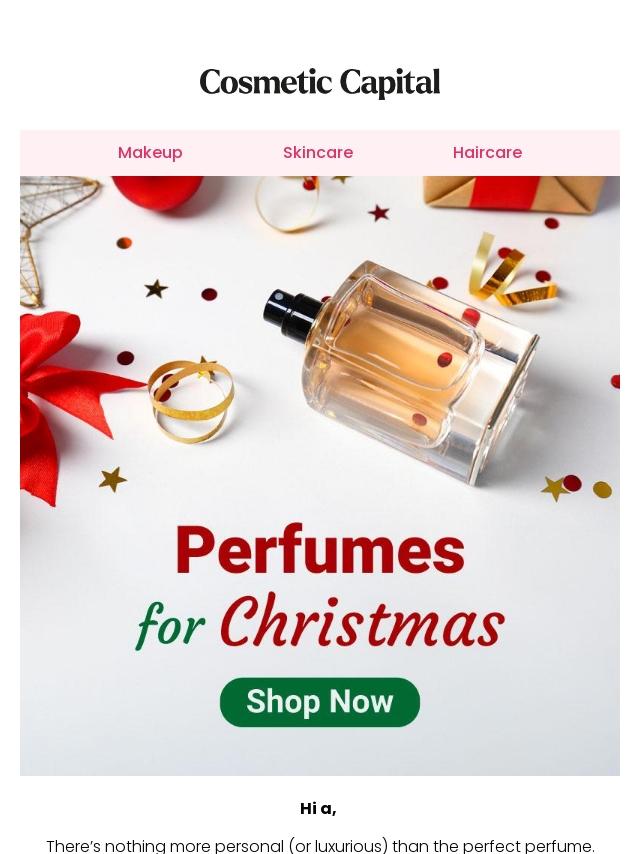Screen dimensions: 640x854
Task: Click the red bauble ornament
Action: pos(157,192)
